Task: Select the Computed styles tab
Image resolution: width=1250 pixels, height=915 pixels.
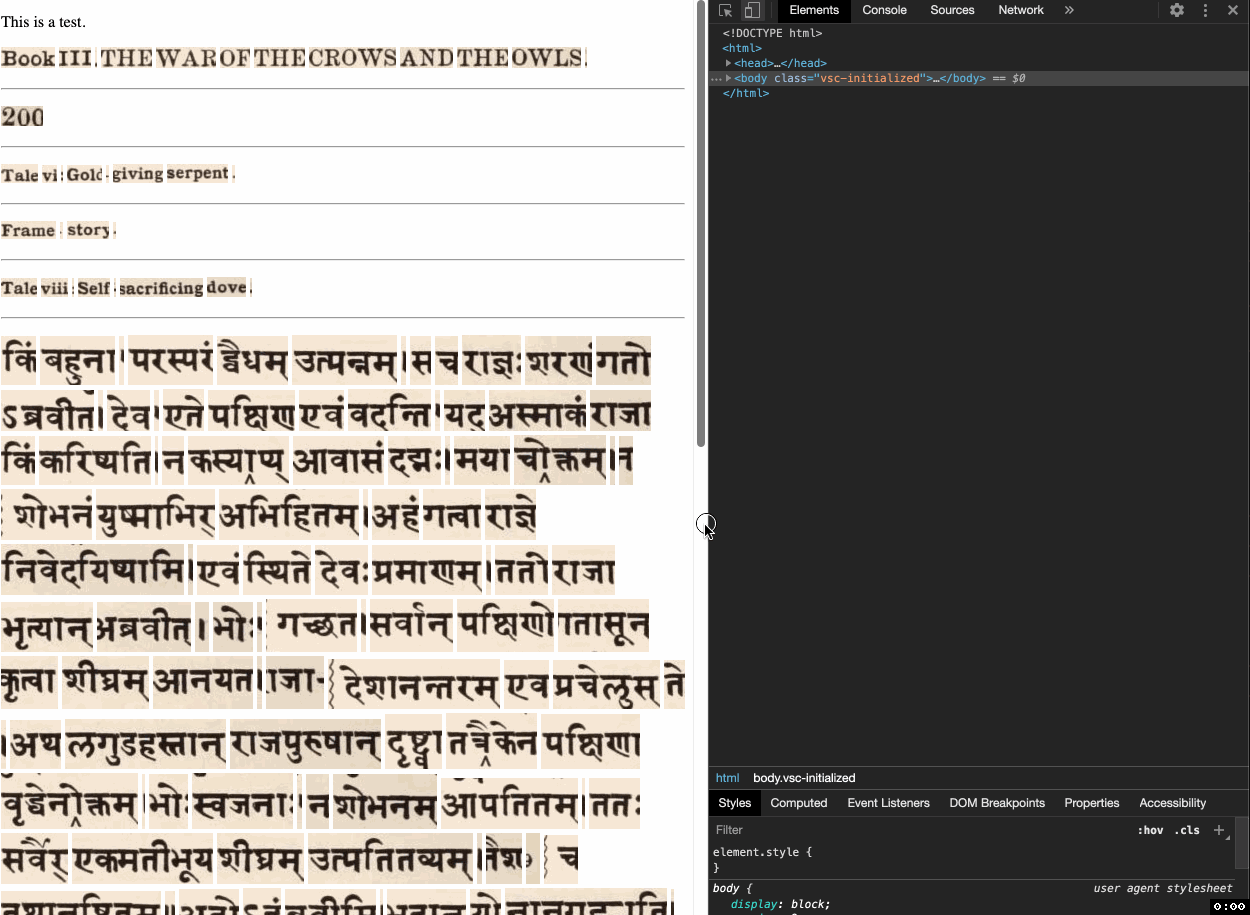Action: 798,803
